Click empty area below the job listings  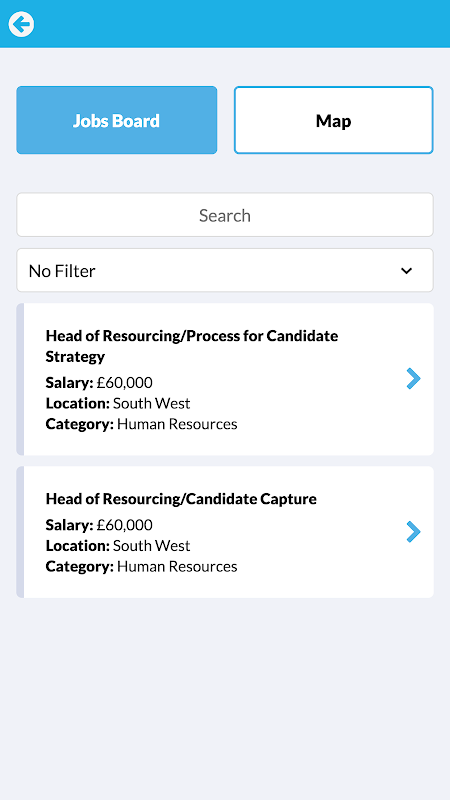tap(225, 699)
